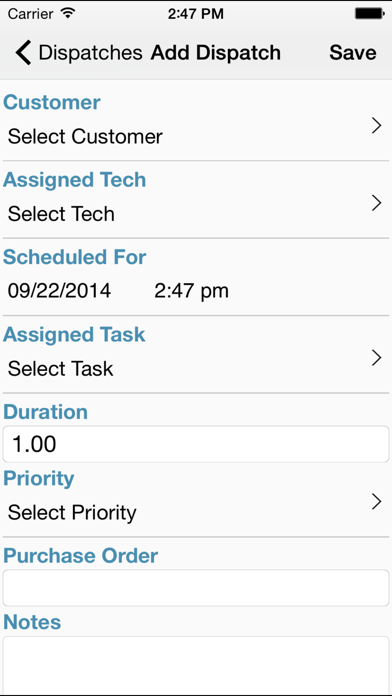
Task: Choose the Select Customer option
Action: point(85,136)
